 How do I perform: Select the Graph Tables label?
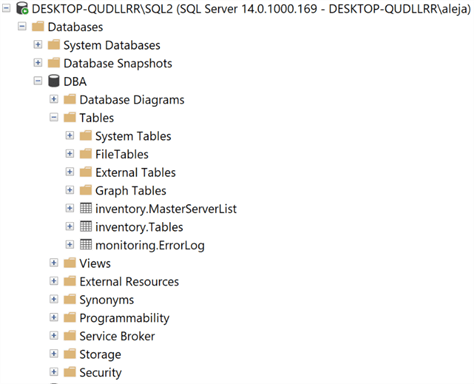131,191
